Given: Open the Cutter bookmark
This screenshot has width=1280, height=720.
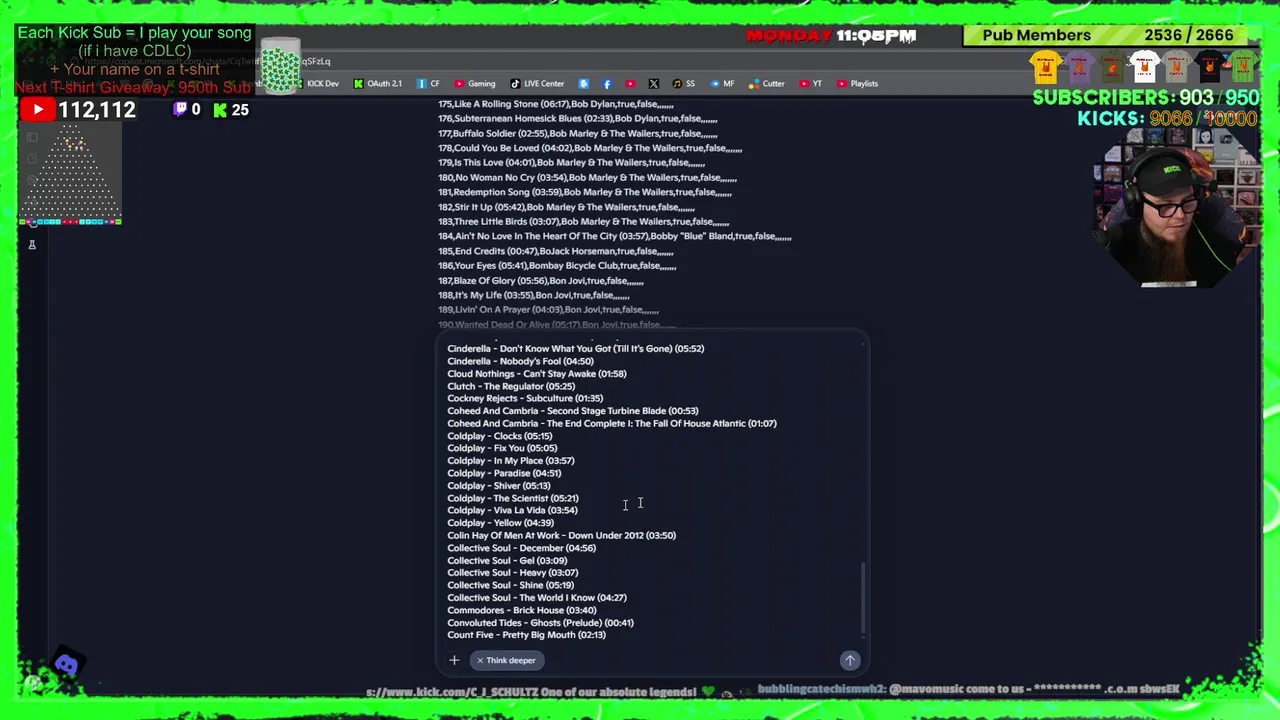Looking at the screenshot, I should [x=767, y=84].
